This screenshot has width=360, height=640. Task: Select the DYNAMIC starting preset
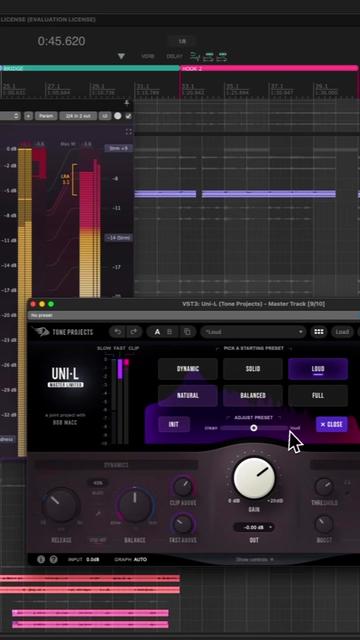[188, 369]
